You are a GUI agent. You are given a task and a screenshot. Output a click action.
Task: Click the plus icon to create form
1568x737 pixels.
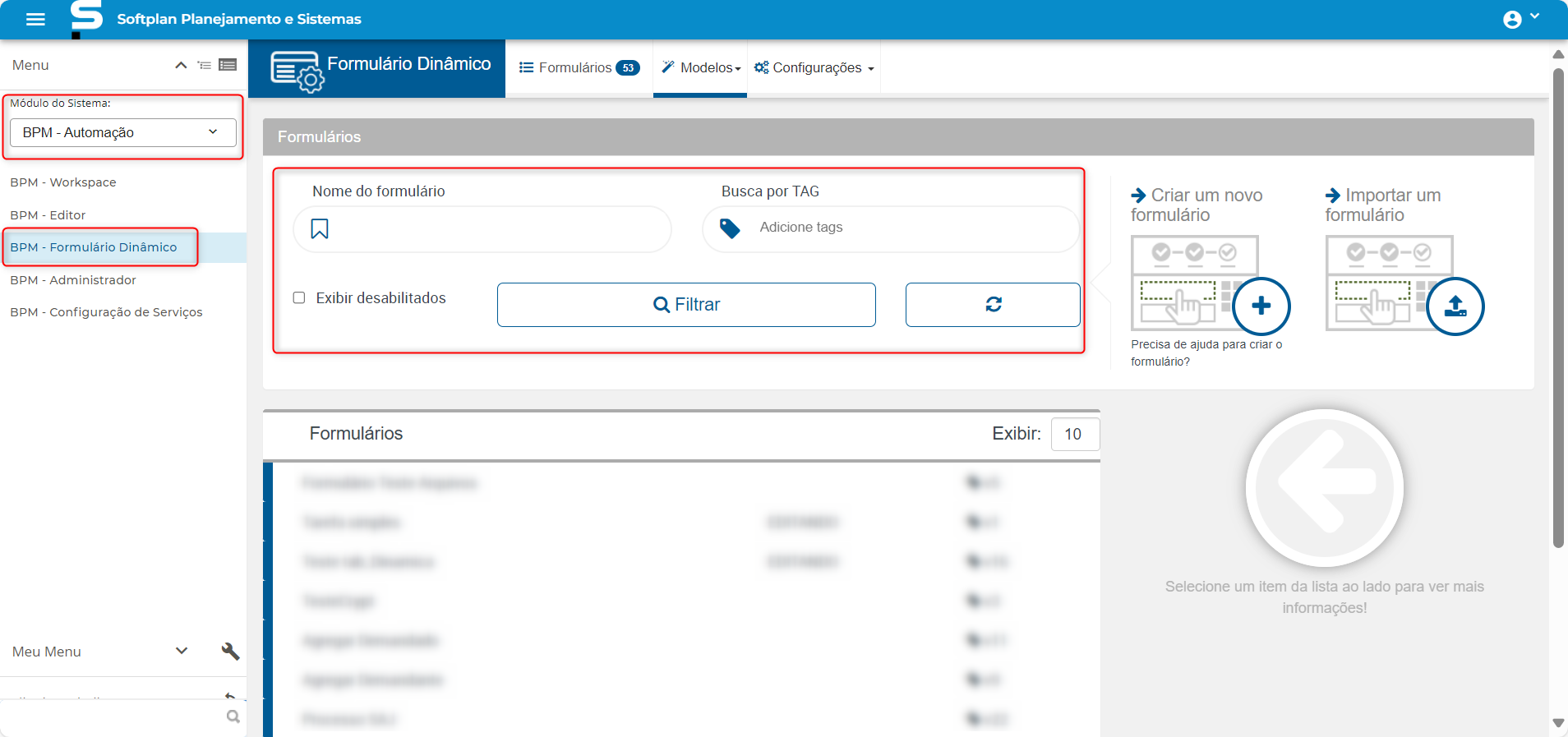pyautogui.click(x=1261, y=306)
